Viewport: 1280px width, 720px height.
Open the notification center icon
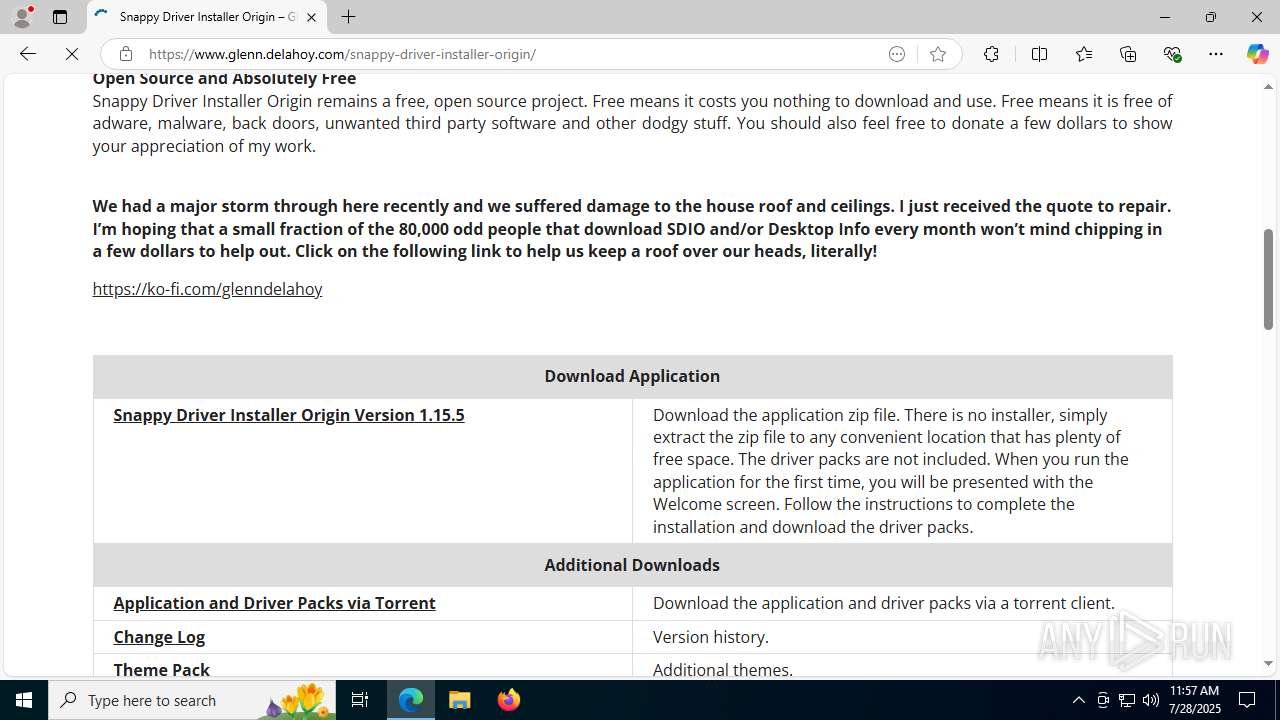[x=1248, y=700]
